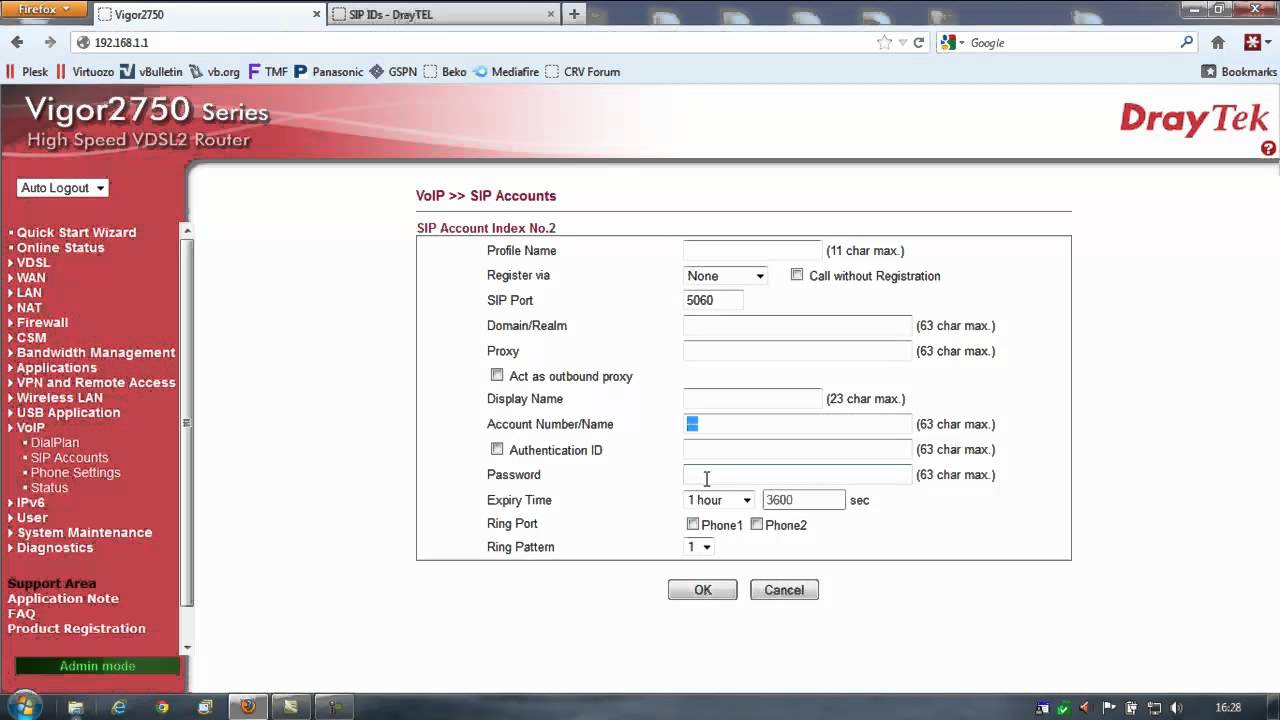Open the GSPN bookmark
1280x720 pixels.
tap(393, 72)
